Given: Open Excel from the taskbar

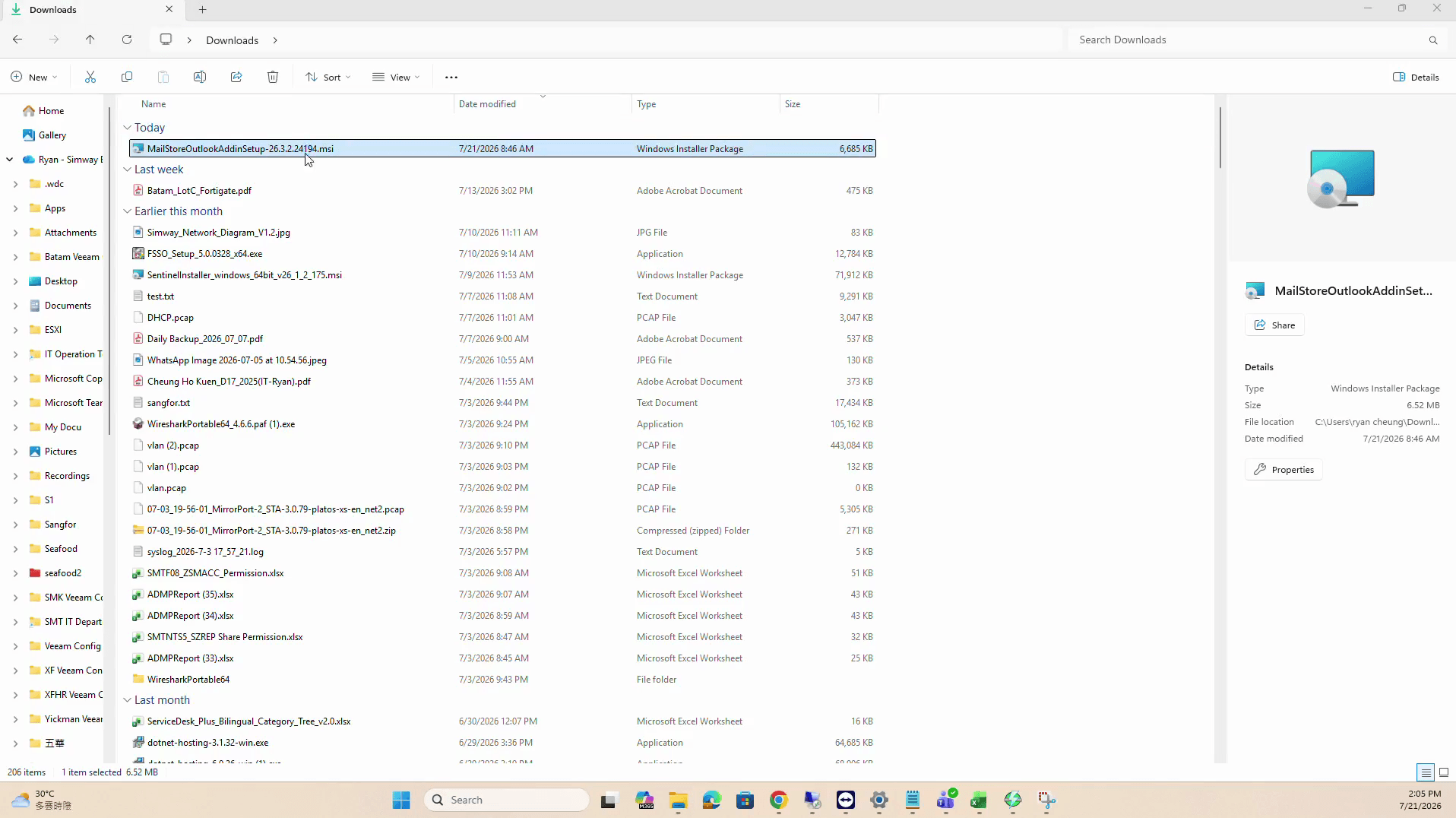Looking at the screenshot, I should pos(979,800).
